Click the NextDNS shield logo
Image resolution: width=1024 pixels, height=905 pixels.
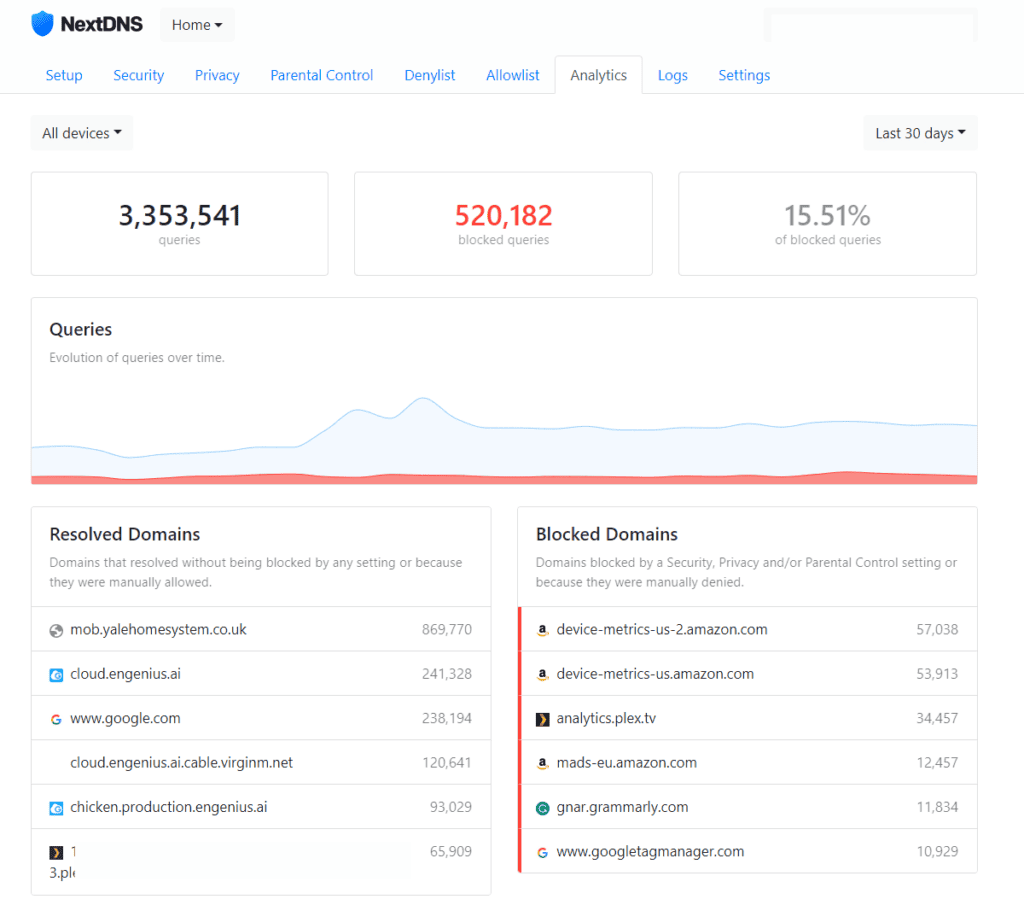coord(42,24)
